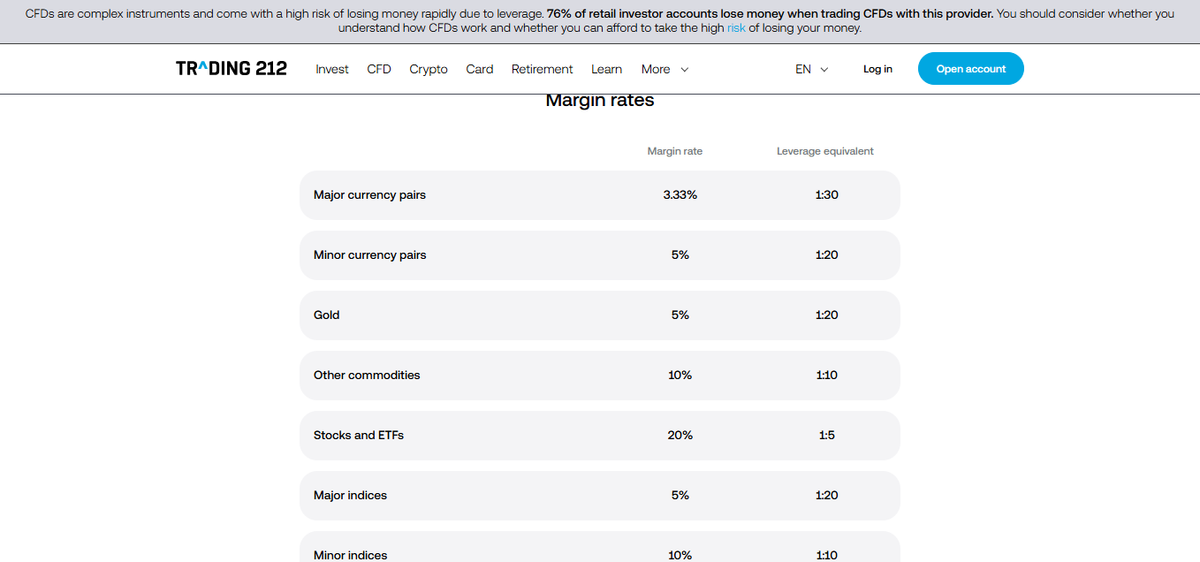Select the Major currency pairs row
Image resolution: width=1200 pixels, height=562 pixels.
coord(600,195)
